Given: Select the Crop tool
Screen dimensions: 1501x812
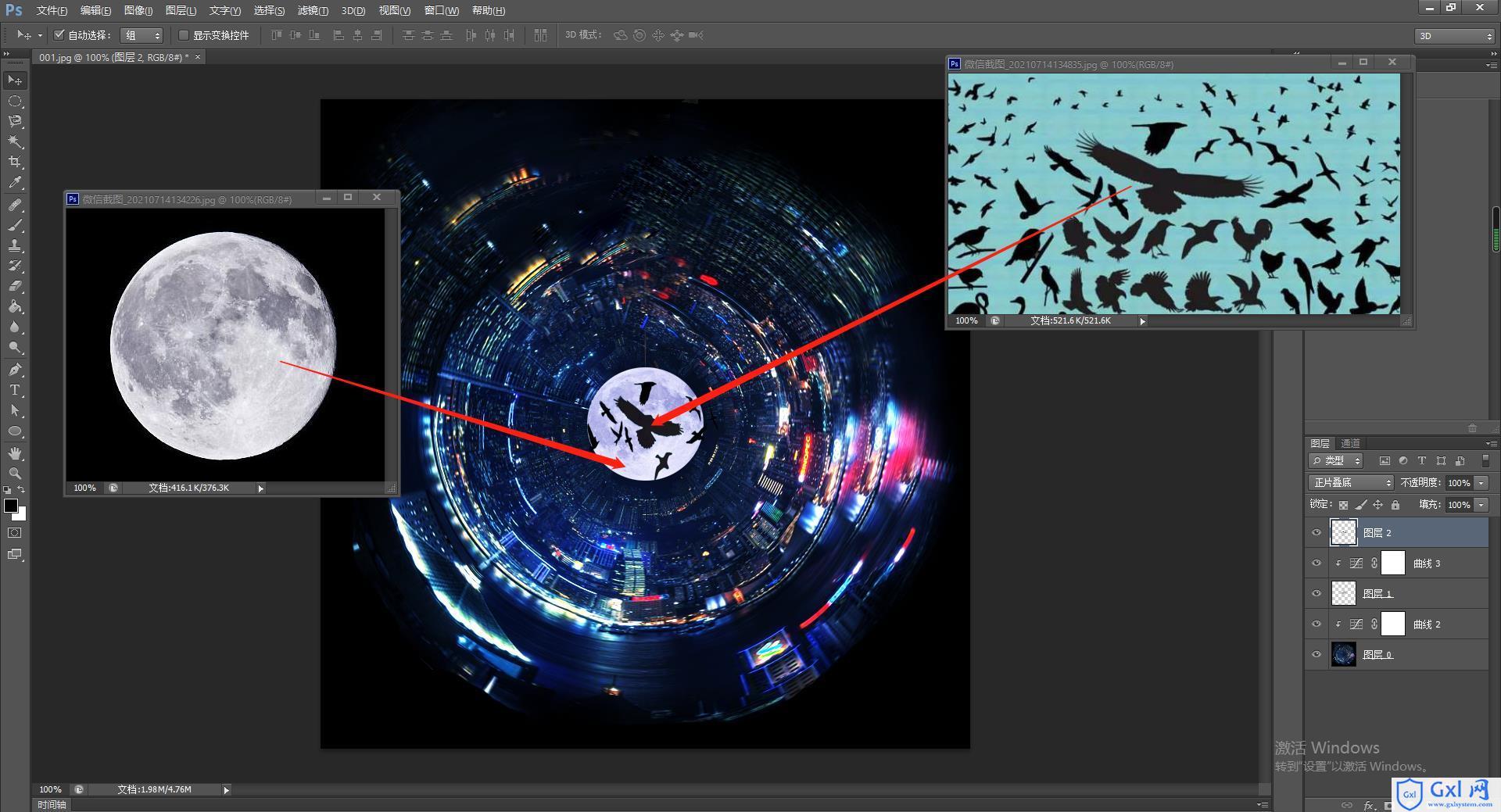Looking at the screenshot, I should click(15, 163).
